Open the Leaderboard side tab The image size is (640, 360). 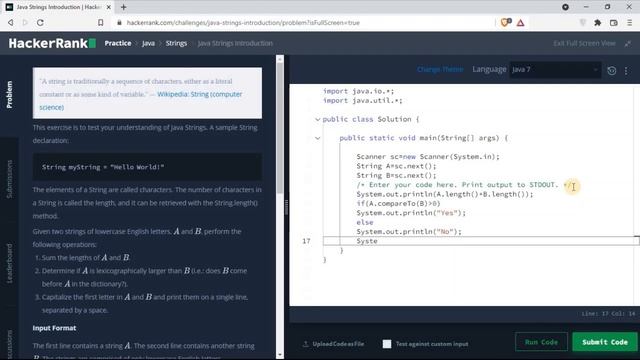[9, 263]
